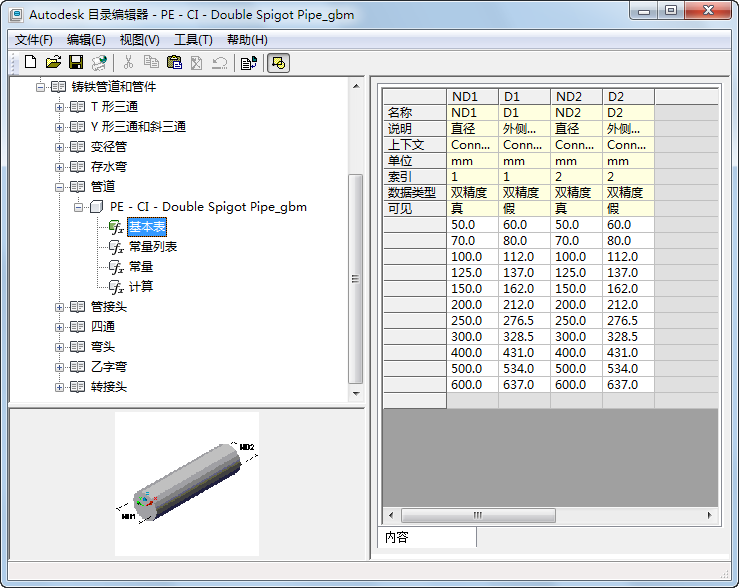Click the book icon beside T 形三通
This screenshot has height=588, width=739.
pyautogui.click(x=77, y=107)
